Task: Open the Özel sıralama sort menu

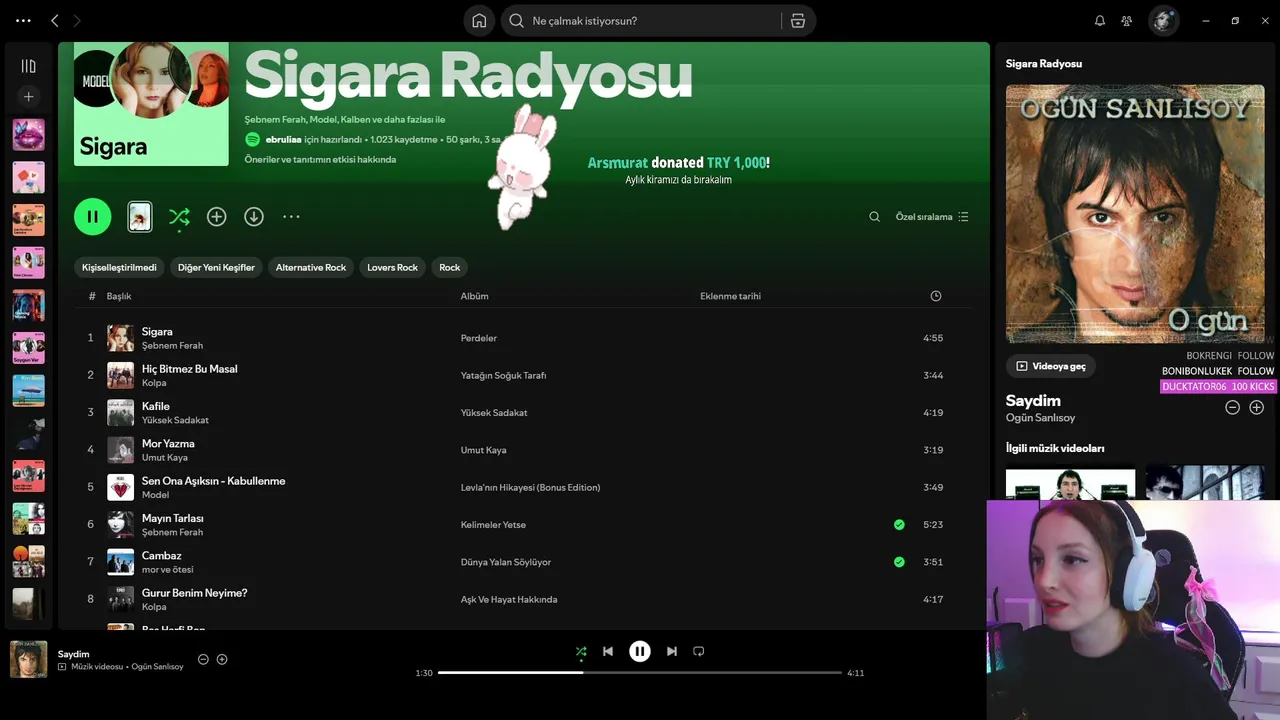Action: click(x=932, y=217)
